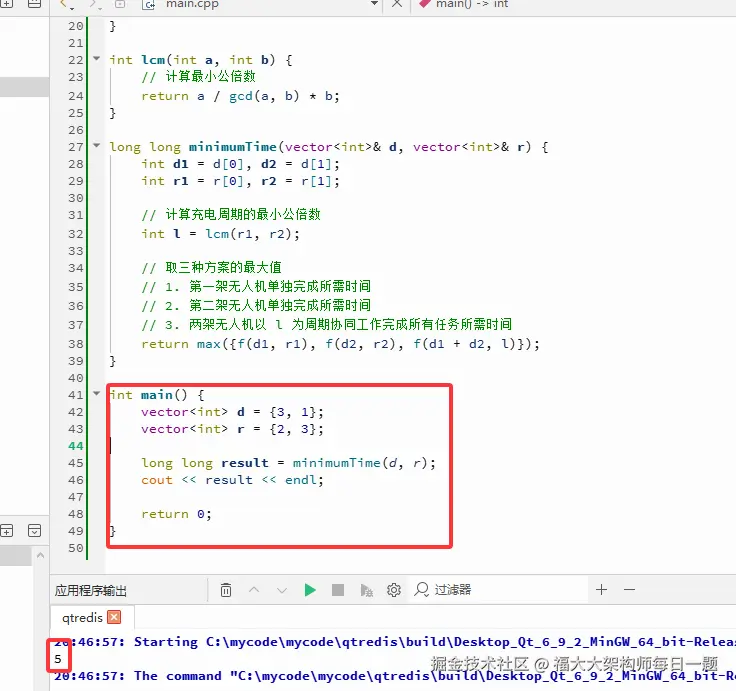Image resolution: width=736 pixels, height=691 pixels.
Task: Click line number 44 in the gutter
Action: coord(76,445)
